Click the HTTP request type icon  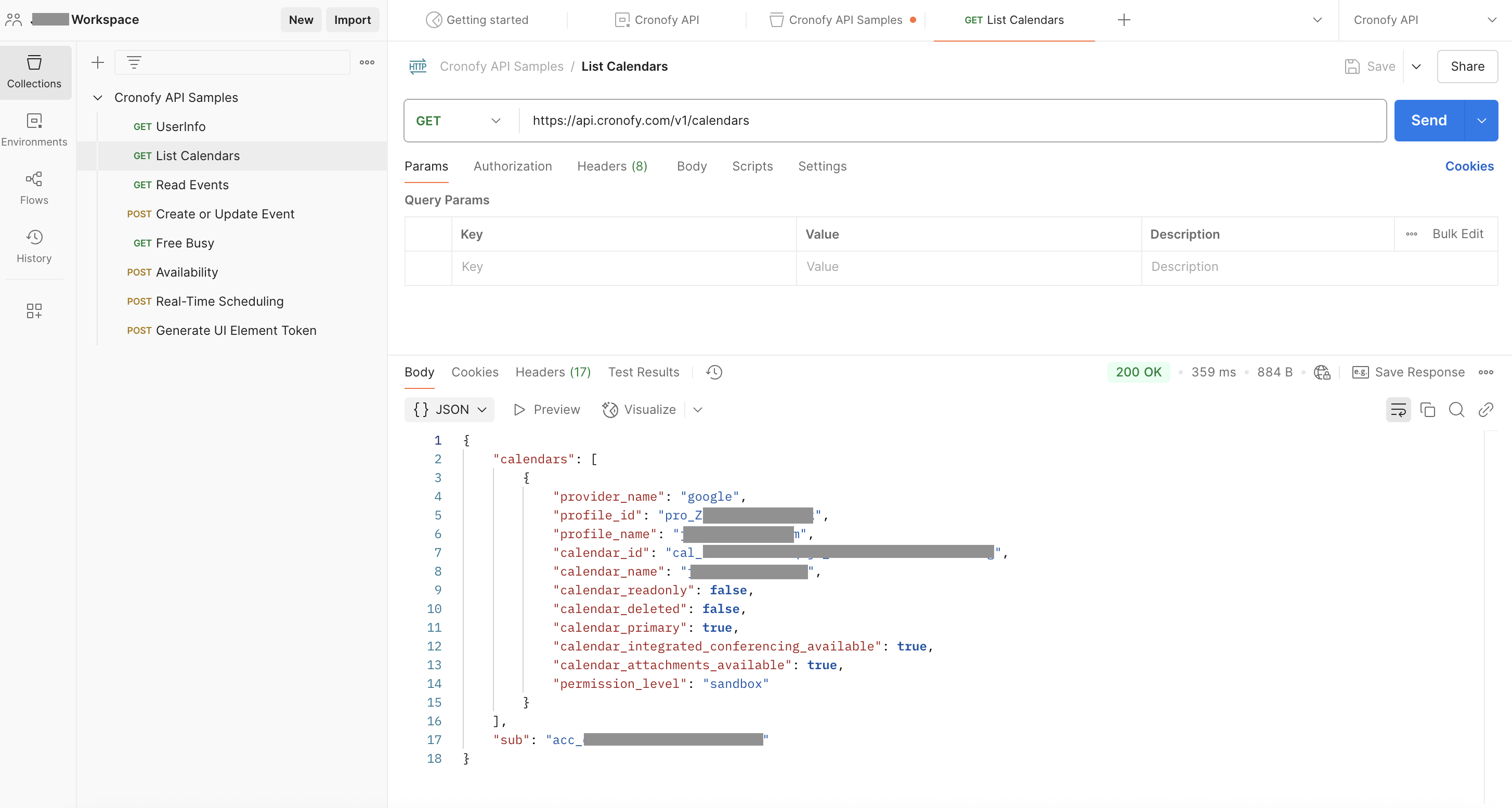(418, 67)
